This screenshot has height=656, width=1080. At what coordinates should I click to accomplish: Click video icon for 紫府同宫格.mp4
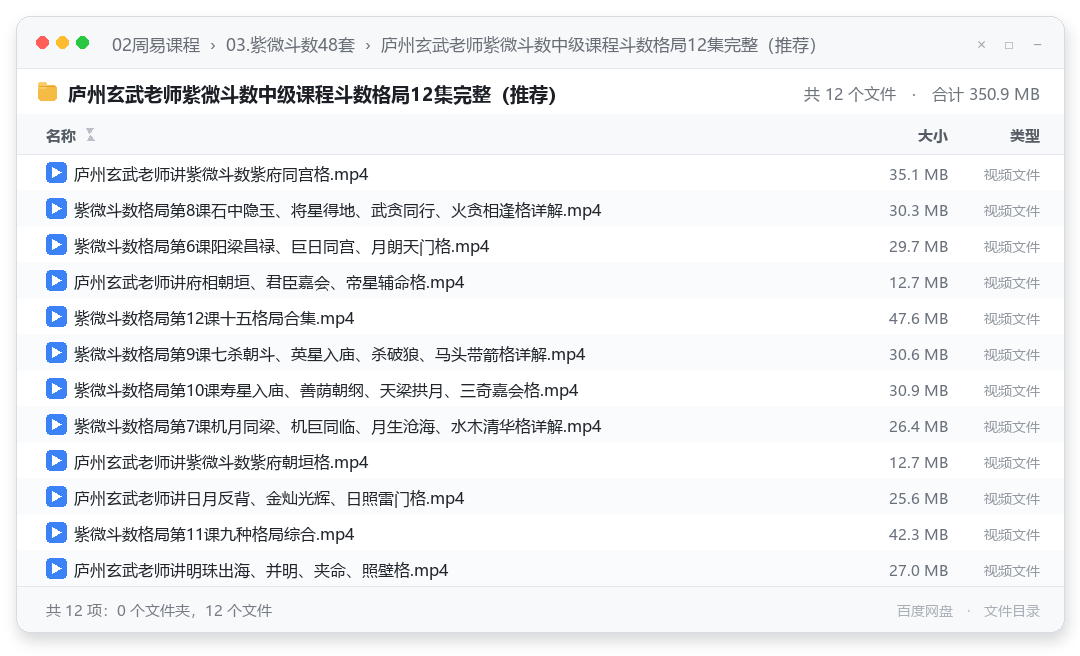[56, 173]
